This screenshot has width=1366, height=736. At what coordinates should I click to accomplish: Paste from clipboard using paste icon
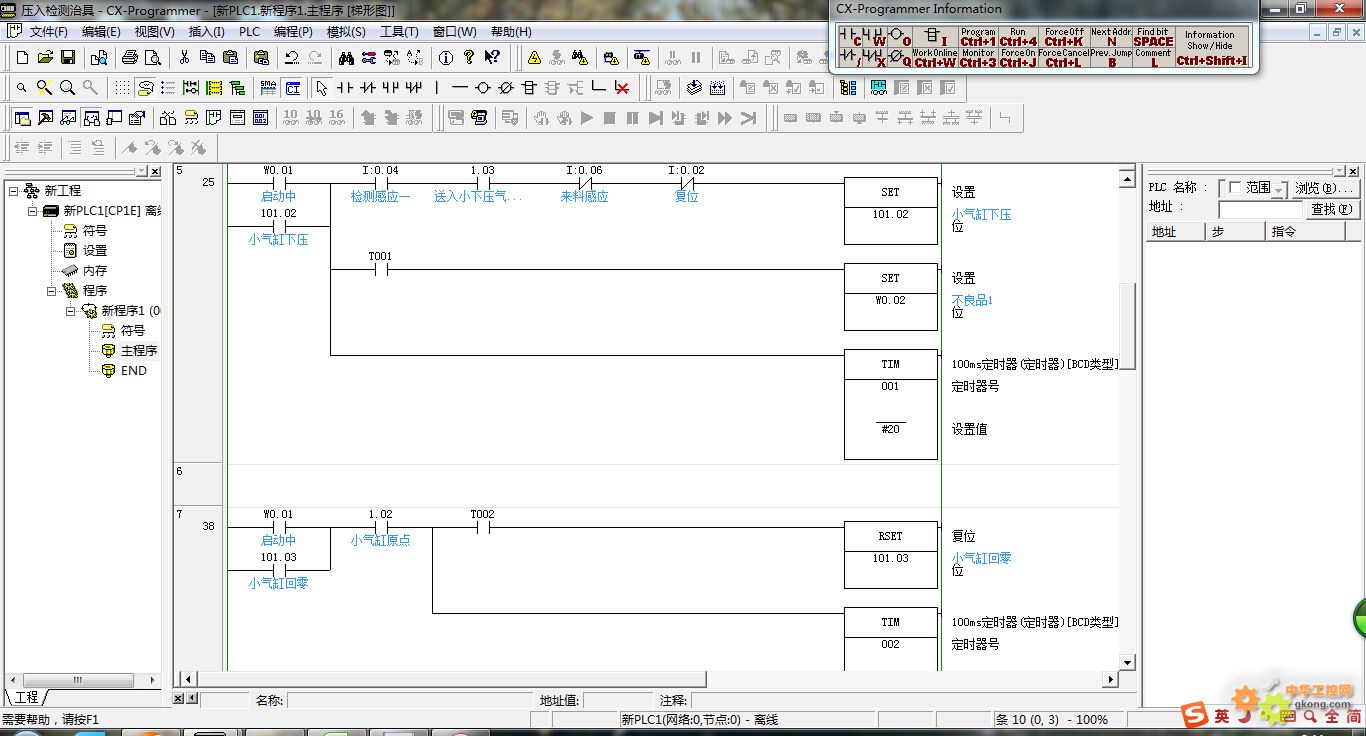[230, 57]
